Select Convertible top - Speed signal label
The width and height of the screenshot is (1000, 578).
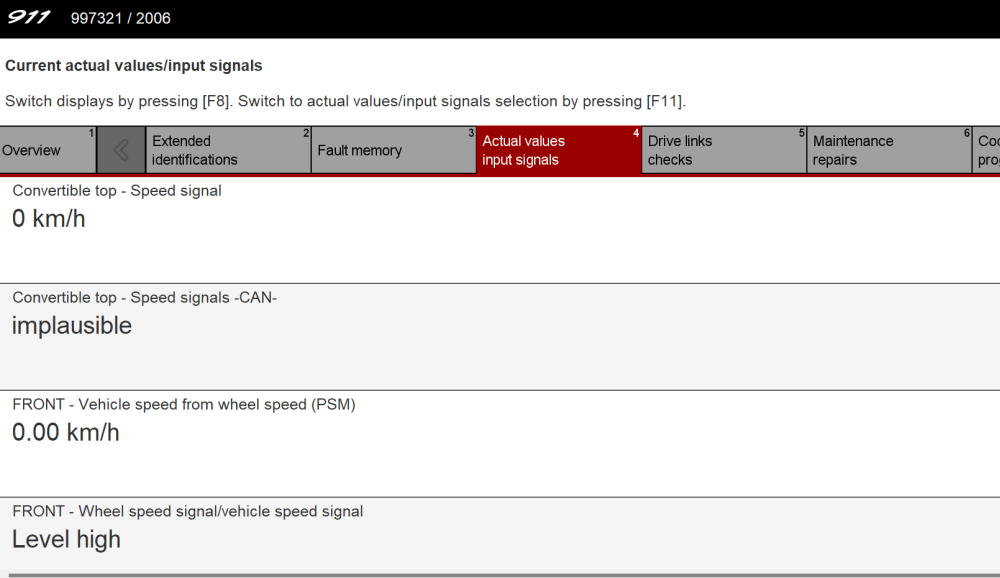click(x=117, y=190)
